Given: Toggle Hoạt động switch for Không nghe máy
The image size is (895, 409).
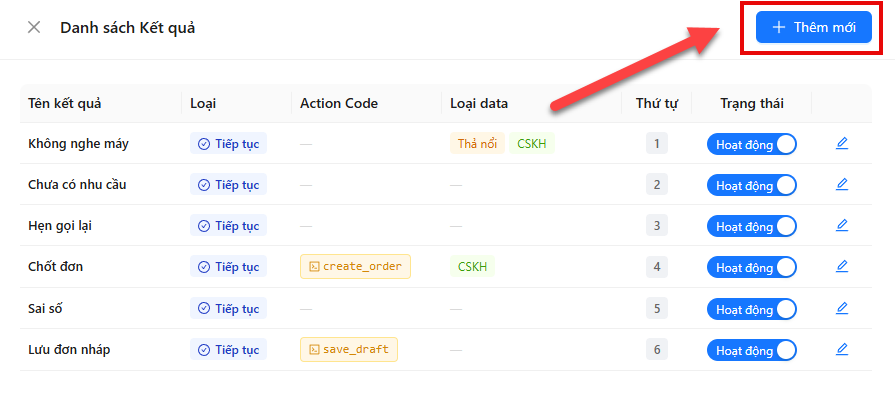Looking at the screenshot, I should point(751,144).
